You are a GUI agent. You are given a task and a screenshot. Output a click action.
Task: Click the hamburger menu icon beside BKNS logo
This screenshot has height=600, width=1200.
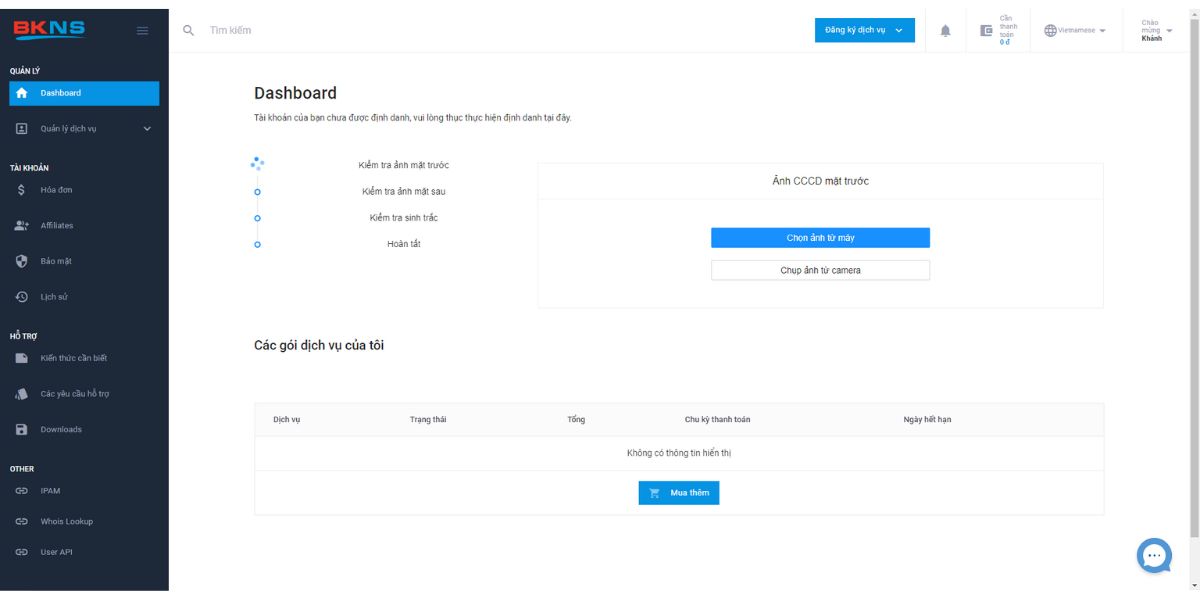[143, 30]
